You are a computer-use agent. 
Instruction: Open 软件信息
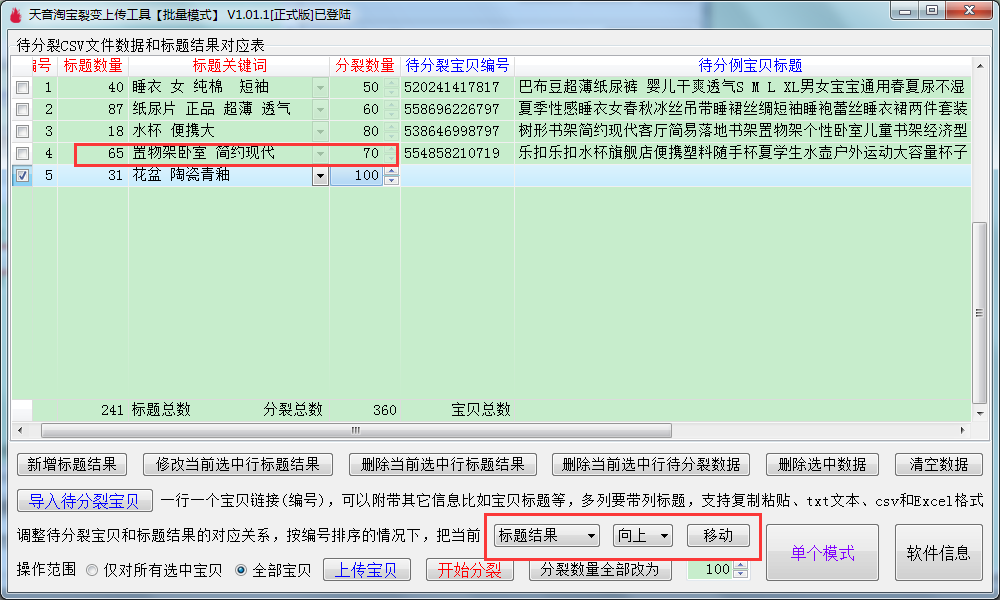click(x=938, y=553)
